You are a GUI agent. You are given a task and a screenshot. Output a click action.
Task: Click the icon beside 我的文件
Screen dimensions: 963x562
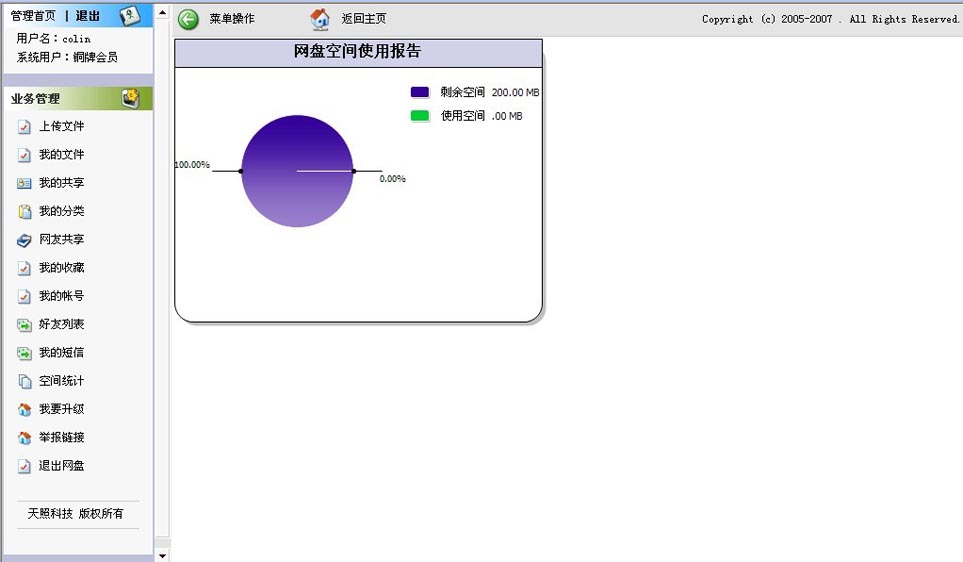(24, 155)
